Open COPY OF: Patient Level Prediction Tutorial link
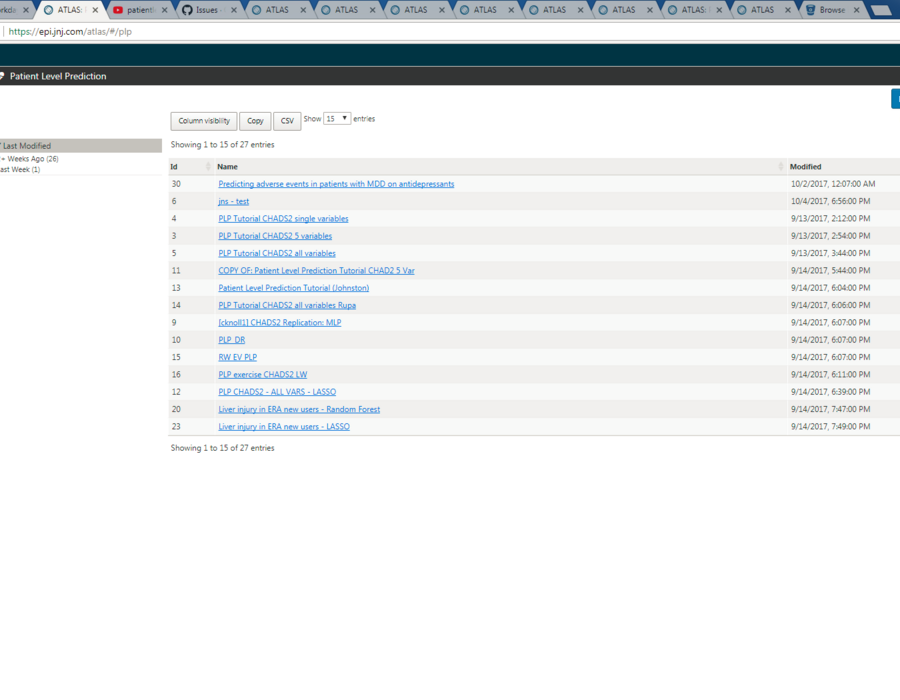Screen dimensions: 900x700 point(316,271)
